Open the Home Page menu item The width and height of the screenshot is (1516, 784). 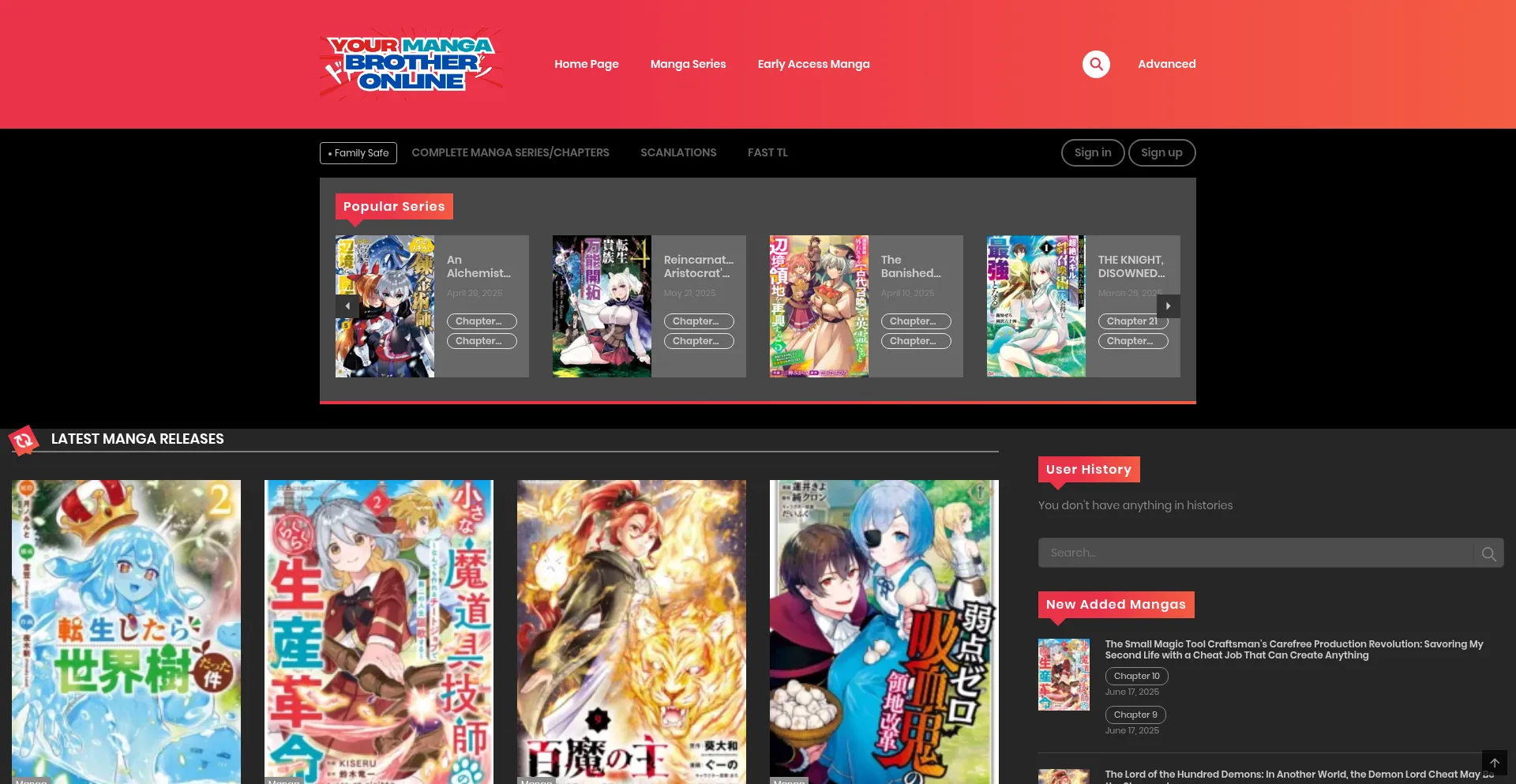tap(587, 64)
